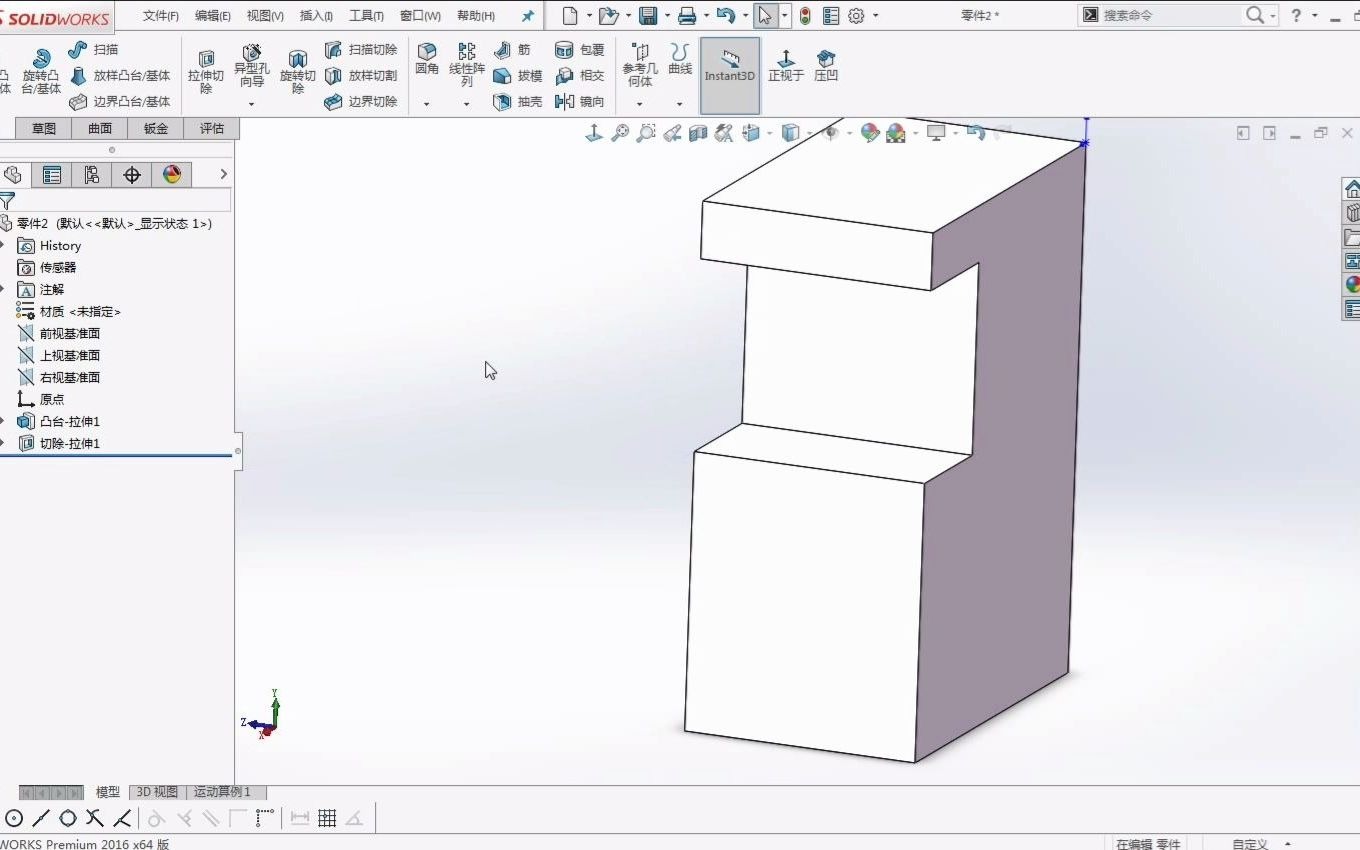Select the 镜向 mirror tool
Viewport: 1360px width, 850px height.
(580, 101)
